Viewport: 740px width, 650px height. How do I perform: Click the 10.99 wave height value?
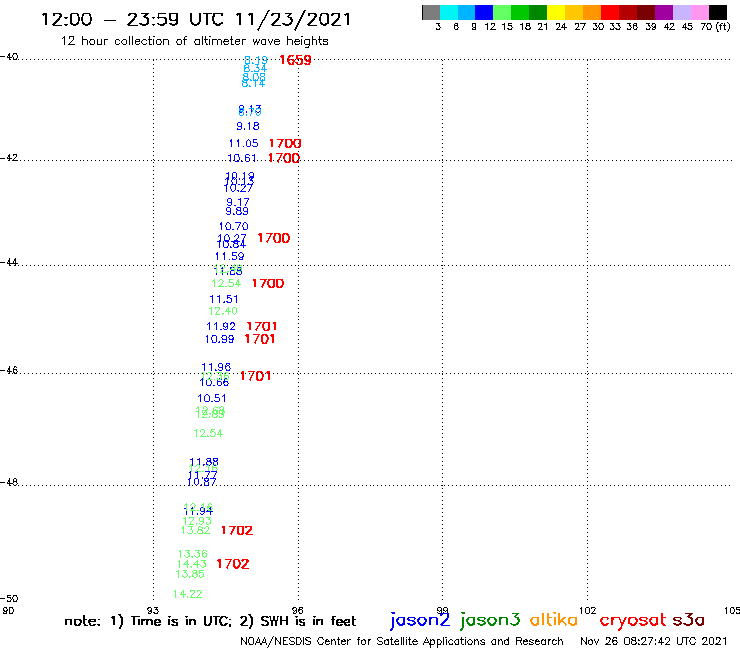219,339
